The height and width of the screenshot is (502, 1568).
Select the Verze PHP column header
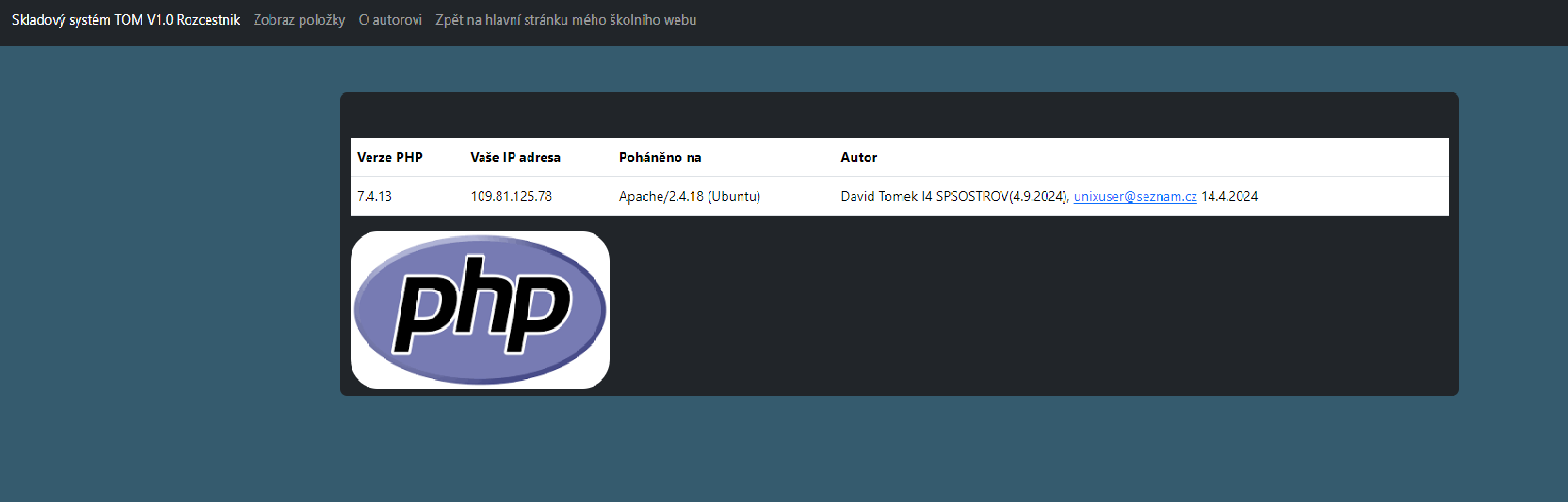(x=390, y=157)
